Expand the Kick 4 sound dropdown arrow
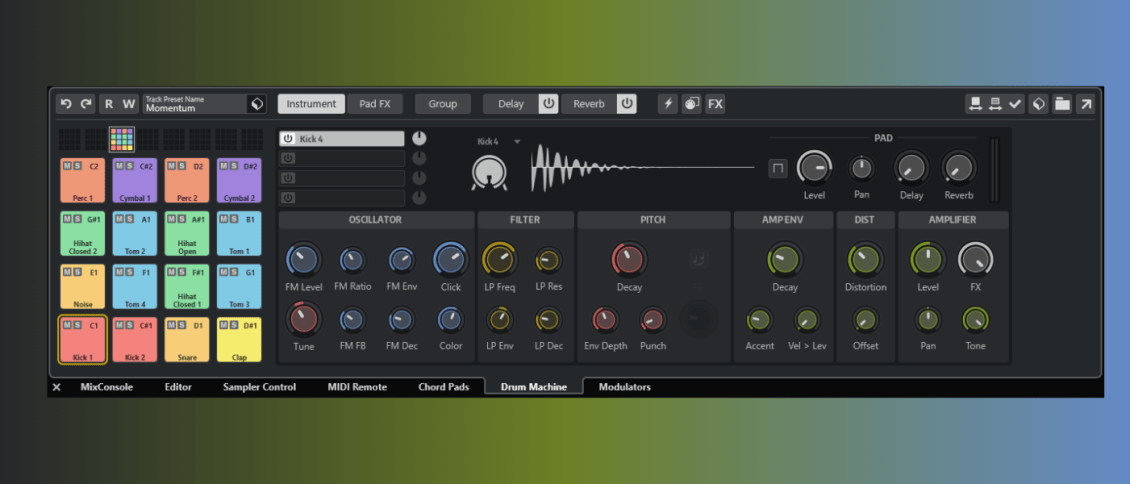Viewport: 1130px width, 484px height. pyautogui.click(x=517, y=142)
